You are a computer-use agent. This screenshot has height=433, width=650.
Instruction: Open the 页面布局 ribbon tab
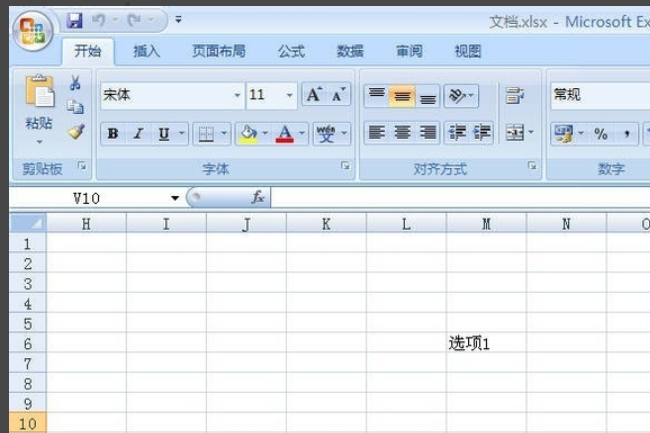[x=219, y=51]
